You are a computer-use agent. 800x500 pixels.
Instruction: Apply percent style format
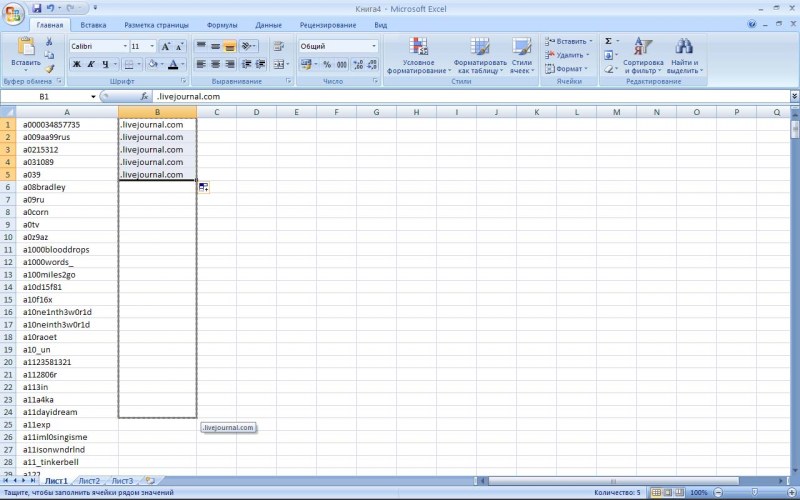327,64
